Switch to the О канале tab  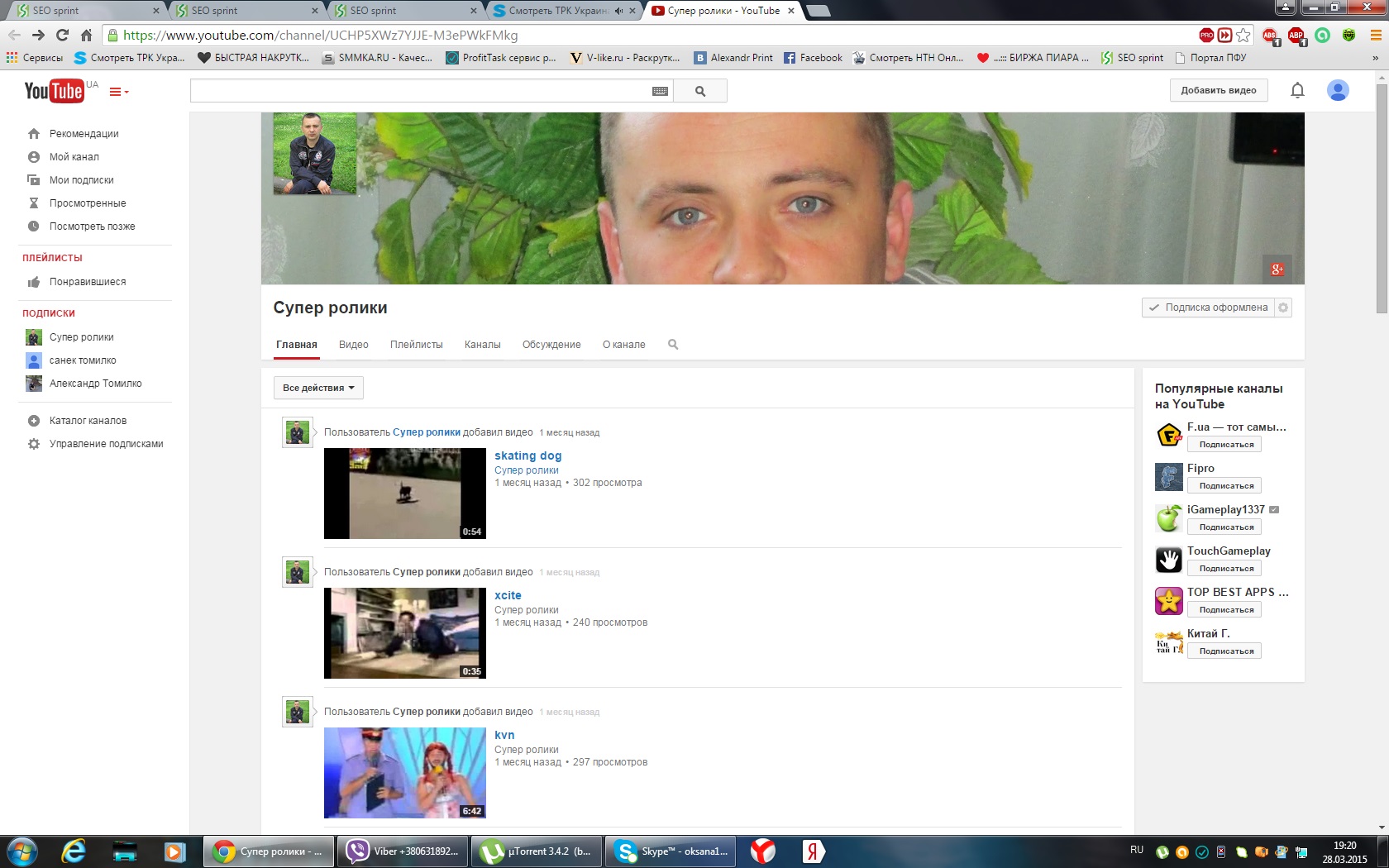click(624, 345)
